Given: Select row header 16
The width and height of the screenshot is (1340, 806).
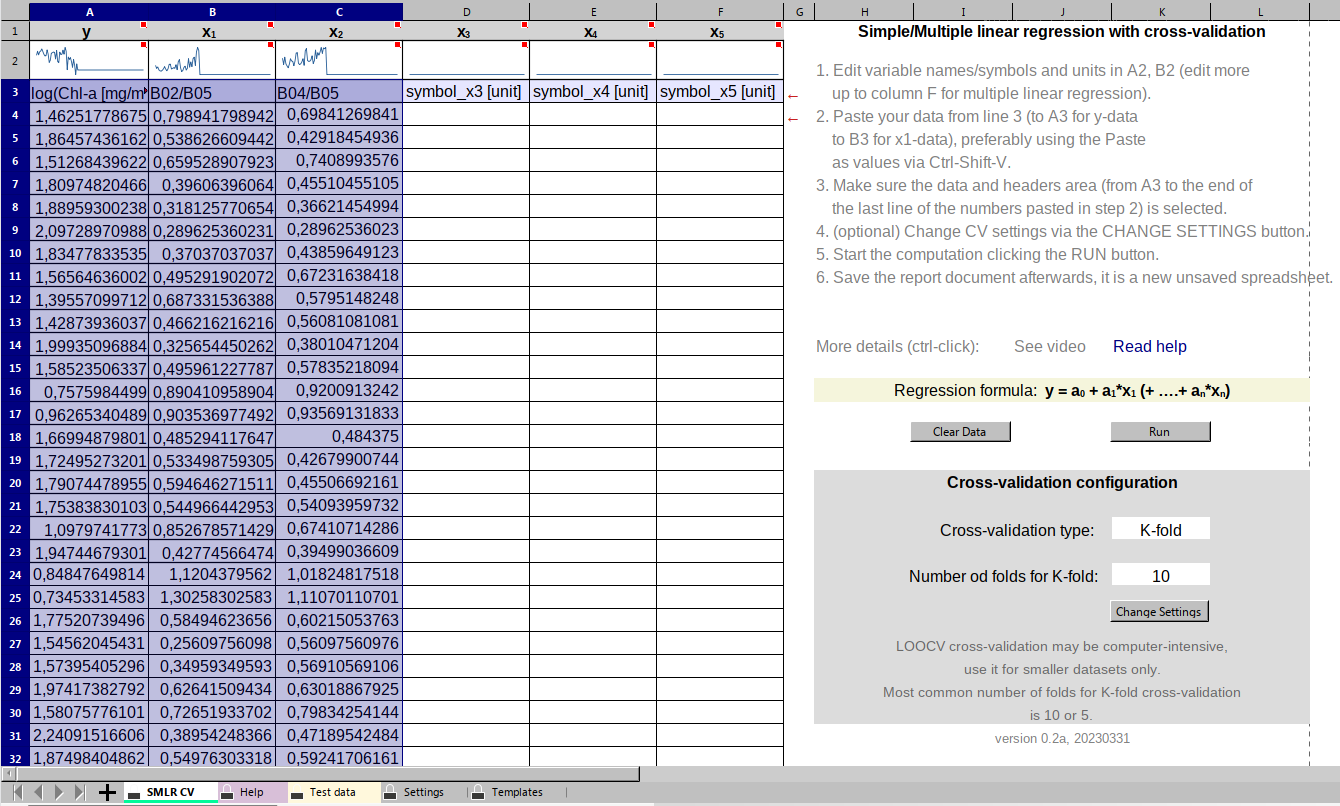Looking at the screenshot, I should click(x=15, y=391).
